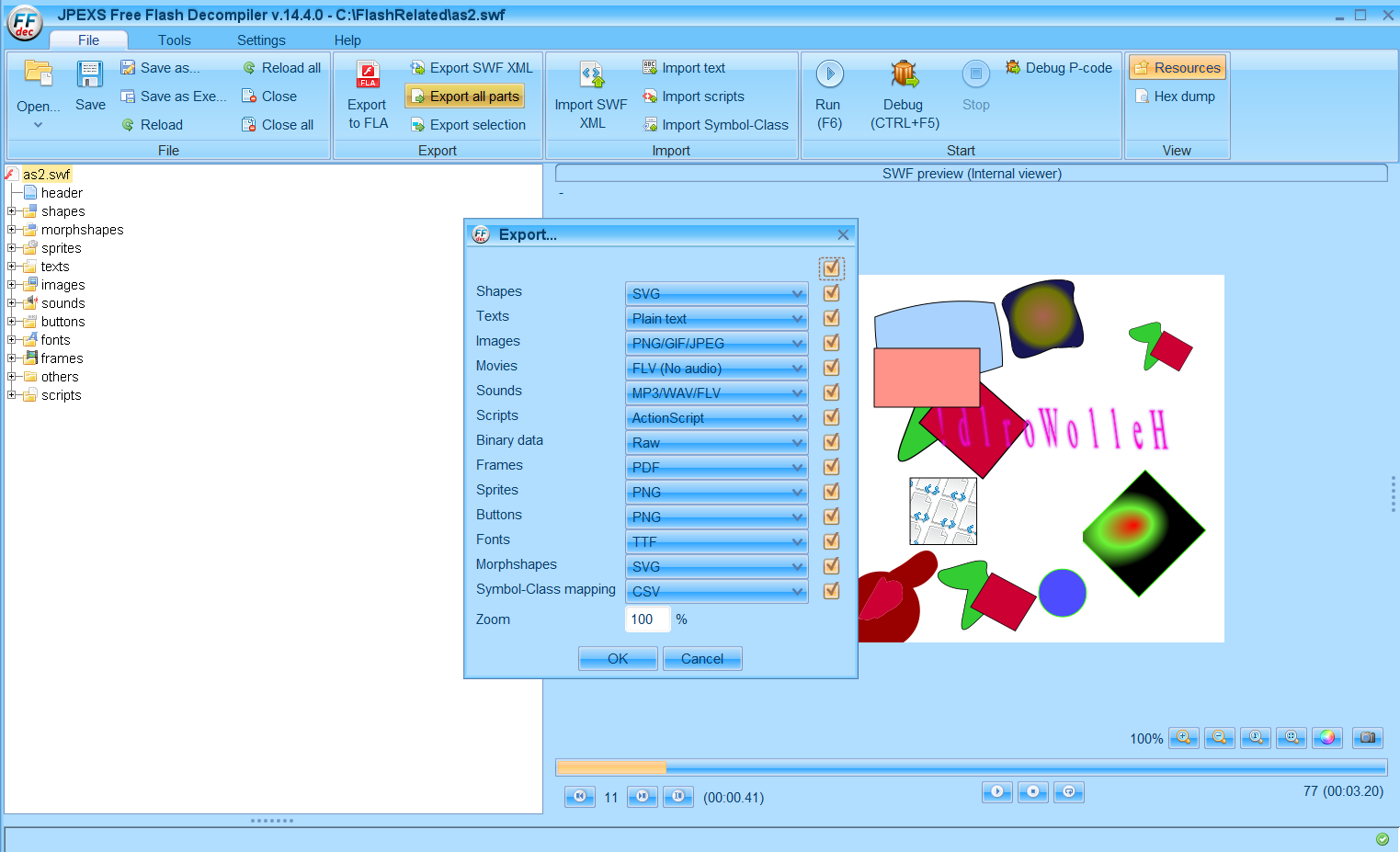Toggle the Symbol-Class mapping checkbox
Viewport: 1400px width, 852px height.
[x=832, y=591]
